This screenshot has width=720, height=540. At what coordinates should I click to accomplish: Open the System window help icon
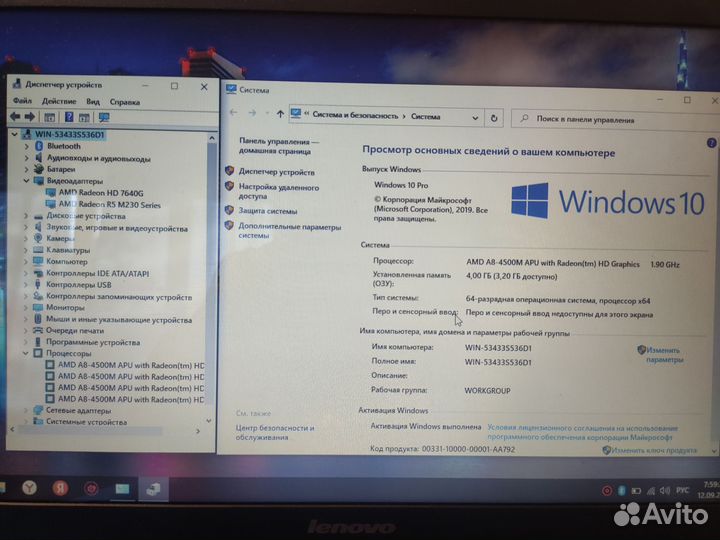711,143
